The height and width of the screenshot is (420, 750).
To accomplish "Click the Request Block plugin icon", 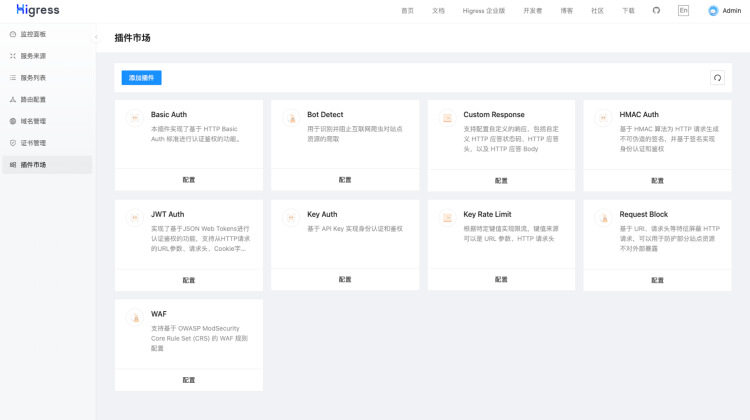I will tap(603, 218).
